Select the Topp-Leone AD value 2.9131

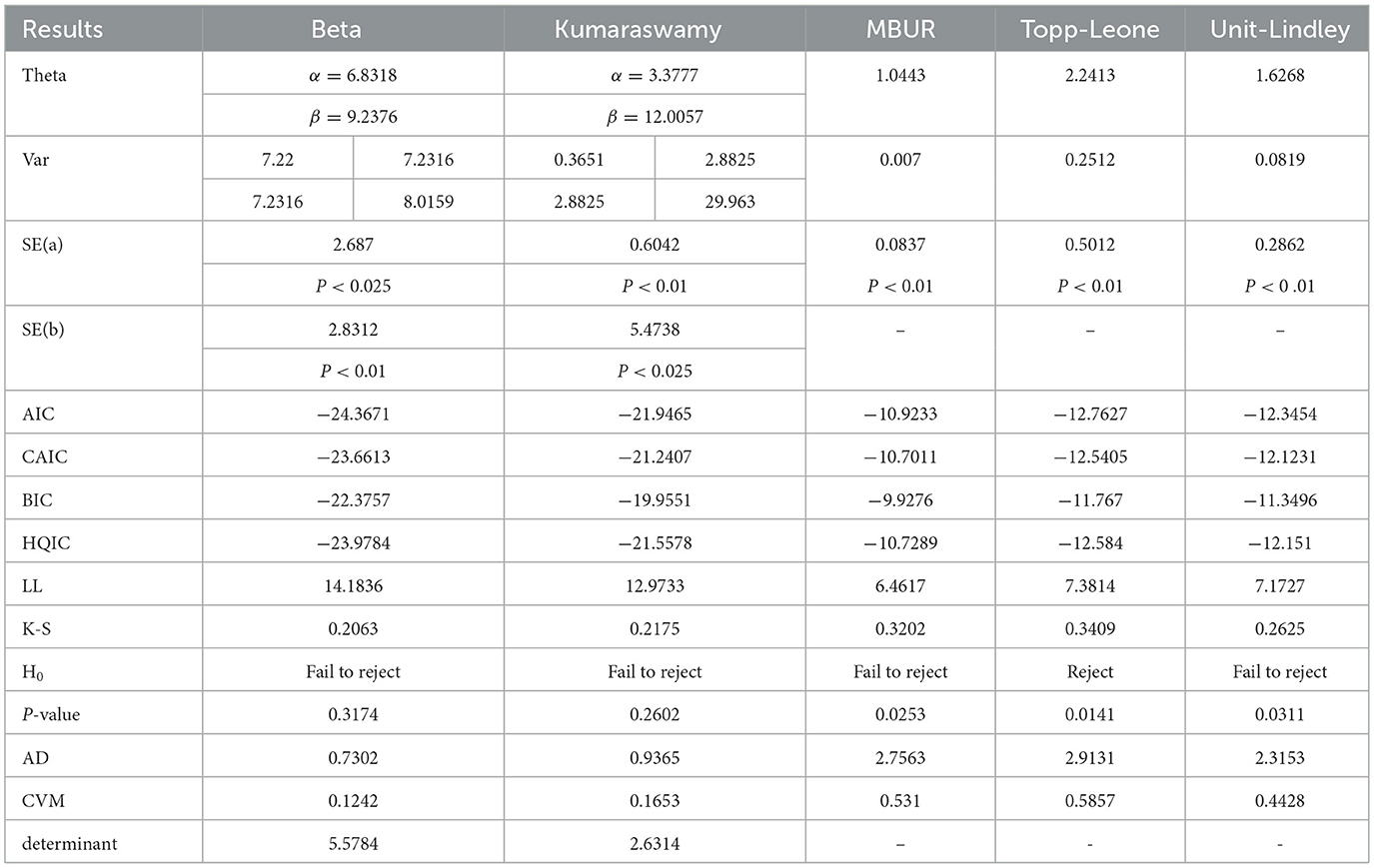pos(1089,758)
